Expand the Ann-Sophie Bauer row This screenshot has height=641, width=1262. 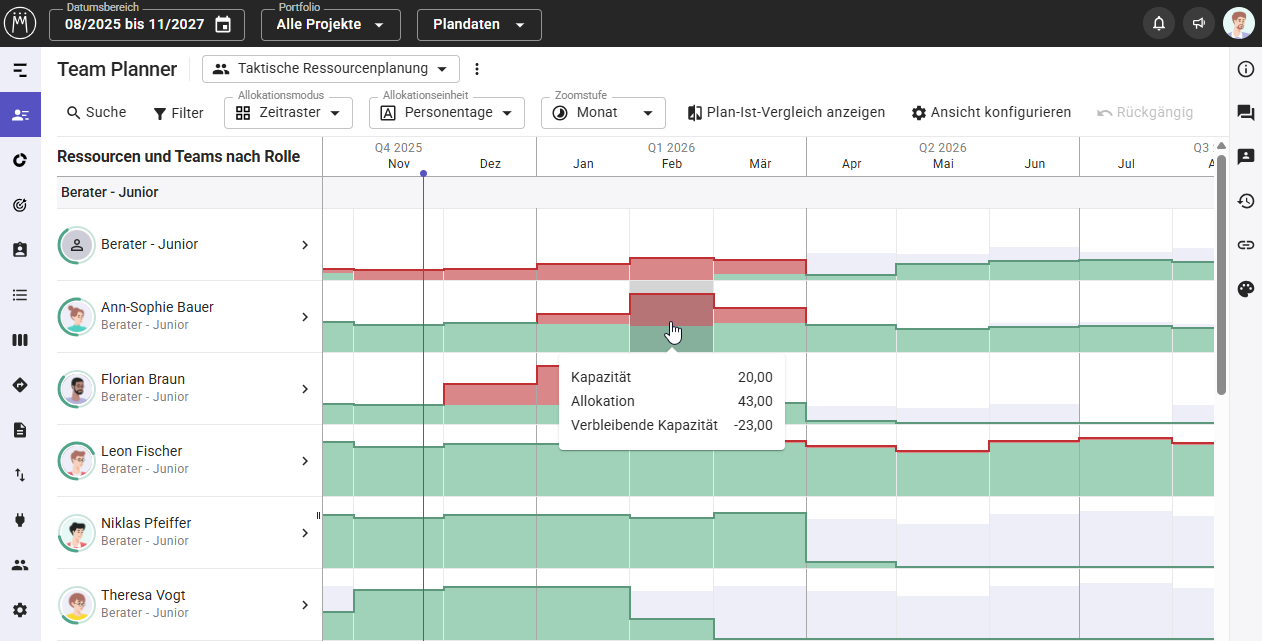click(305, 317)
